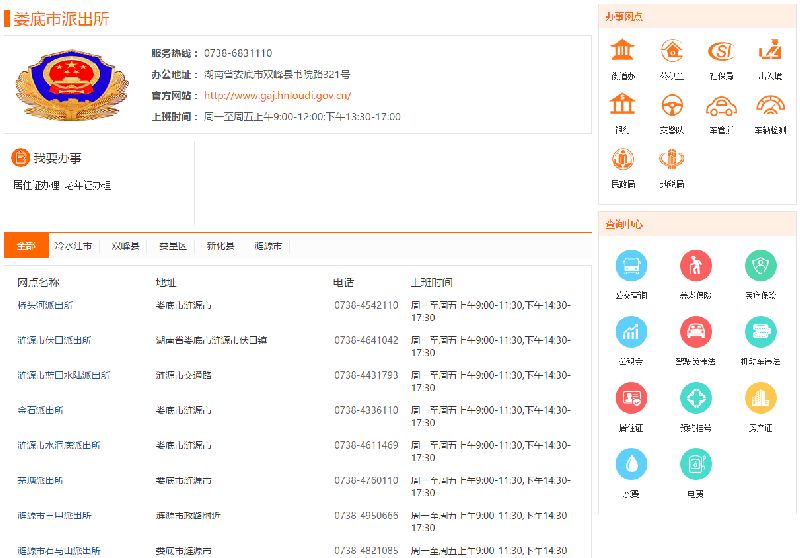The width and height of the screenshot is (800, 558).
Task: Click the speedometer 车辆检测 icon
Action: pos(770,106)
